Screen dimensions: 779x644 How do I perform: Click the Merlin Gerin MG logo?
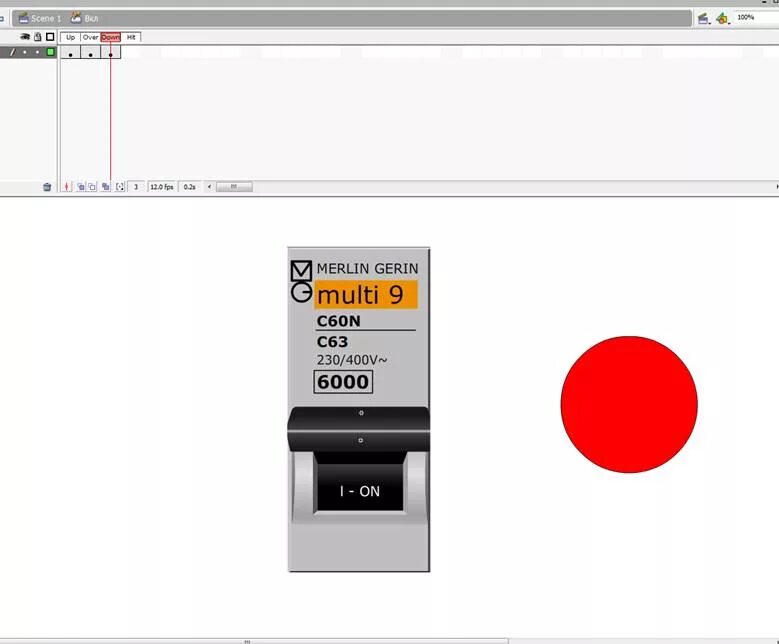pyautogui.click(x=301, y=281)
